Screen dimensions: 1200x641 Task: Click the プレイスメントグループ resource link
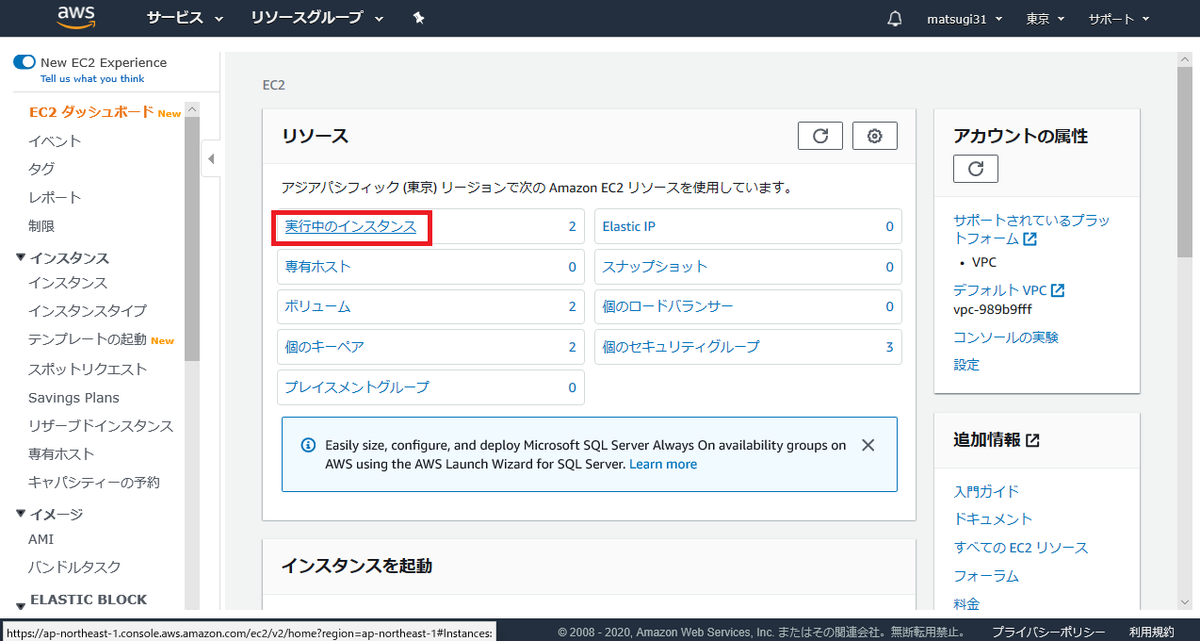pyautogui.click(x=357, y=387)
